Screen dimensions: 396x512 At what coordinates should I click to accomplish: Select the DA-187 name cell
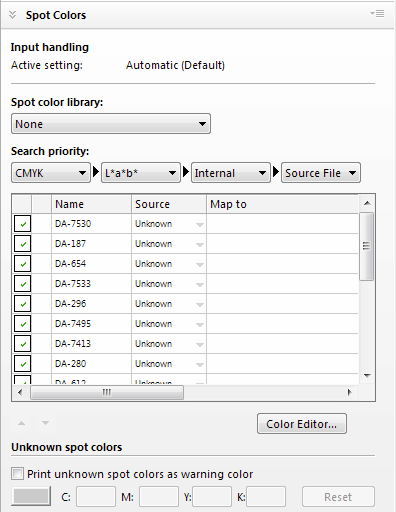91,244
